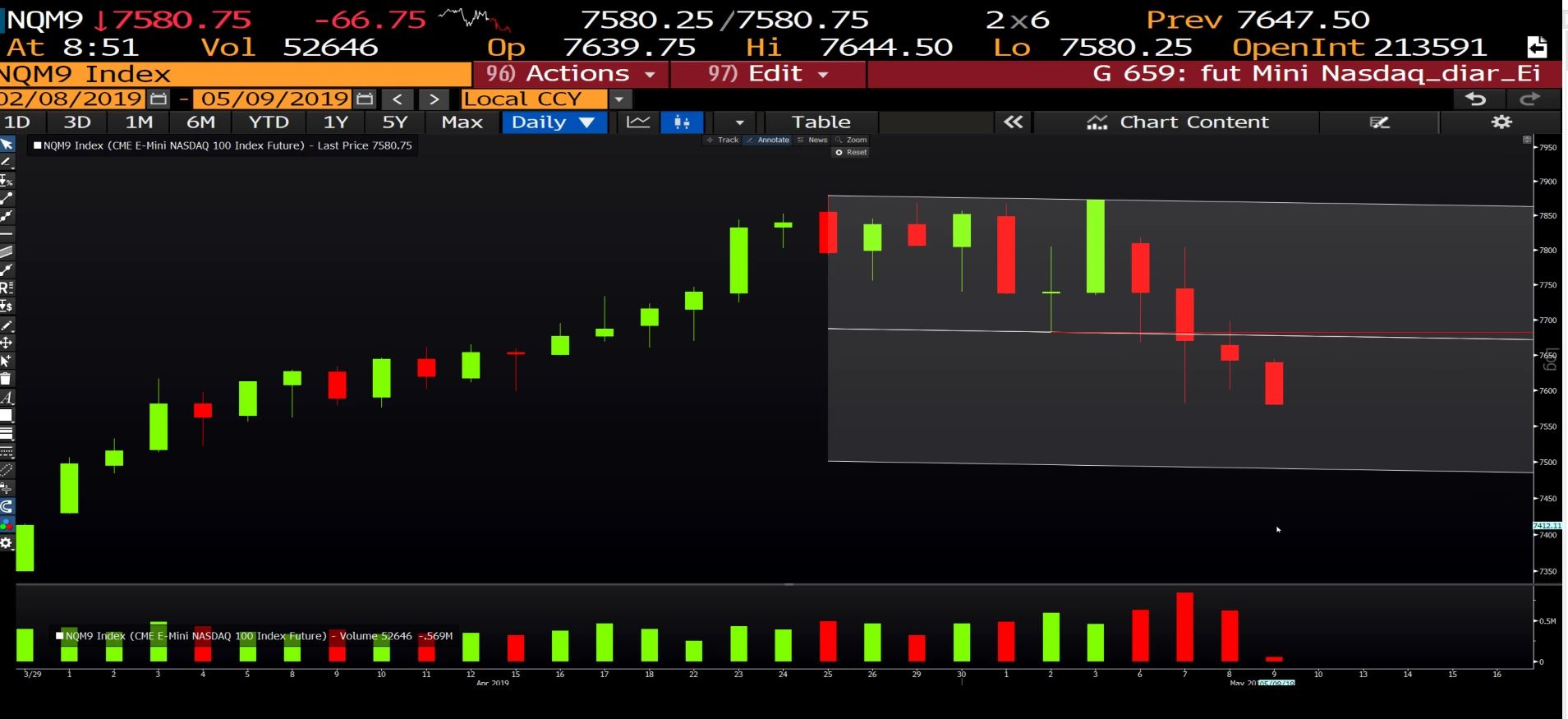Toggle the Annotate mode
1568x719 pixels.
(768, 140)
